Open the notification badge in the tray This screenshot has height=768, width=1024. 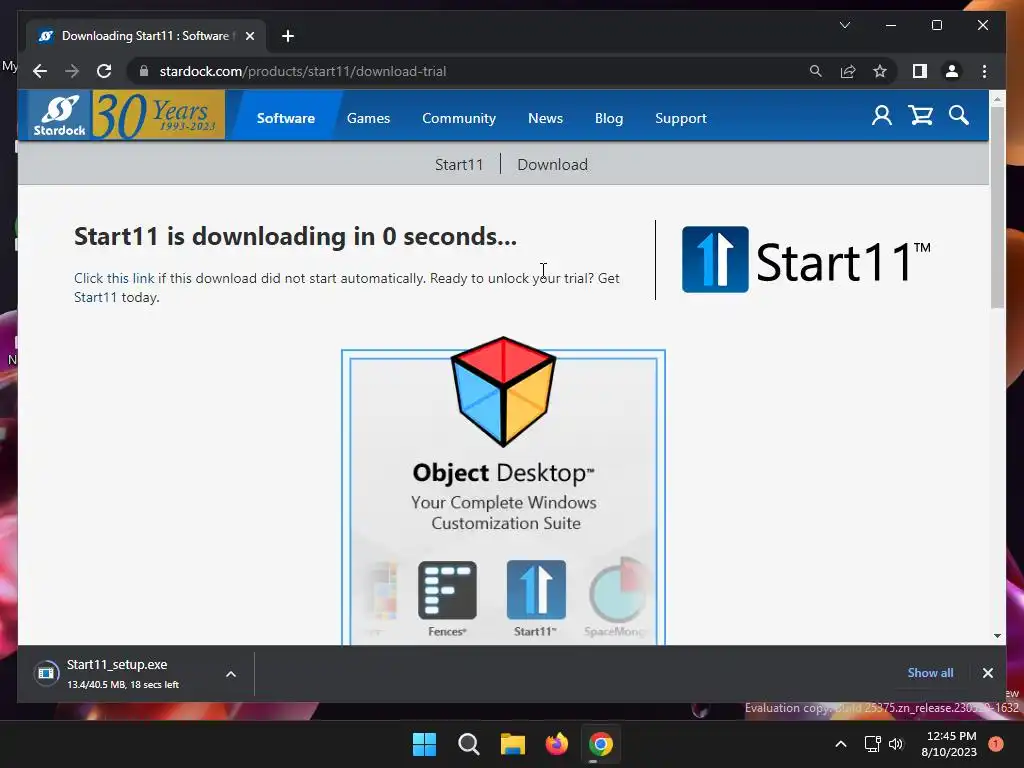point(996,744)
